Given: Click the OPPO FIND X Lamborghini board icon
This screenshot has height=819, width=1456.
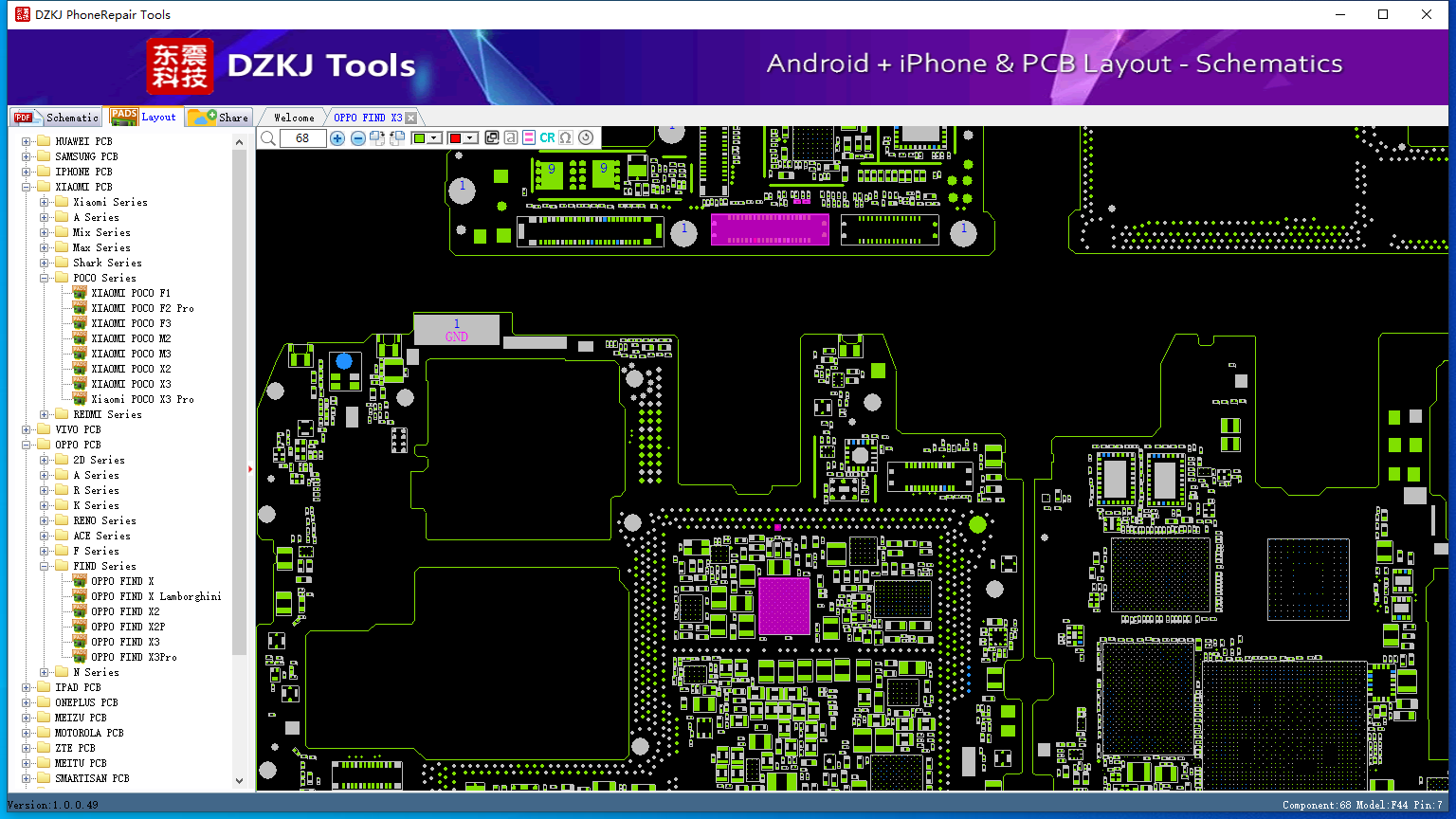Looking at the screenshot, I should point(80,596).
